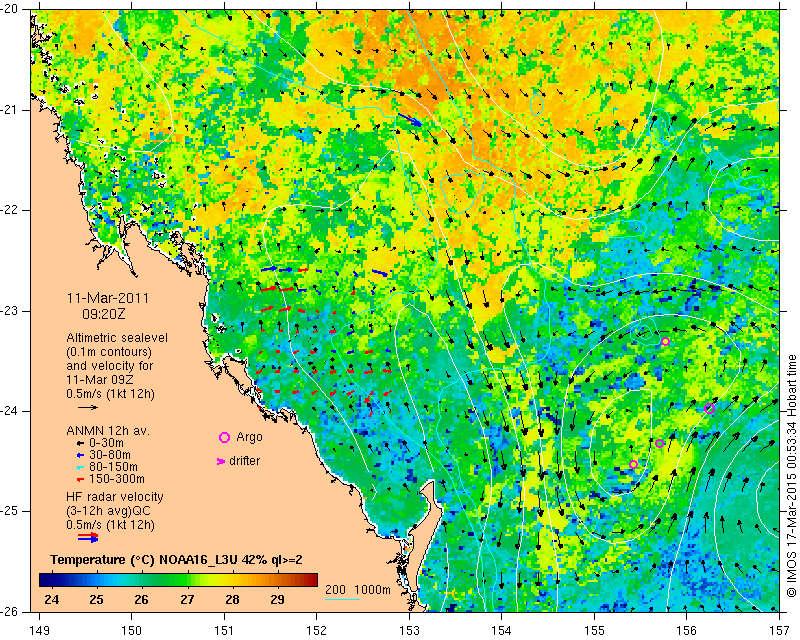Click the Argo marker near 23.3S 155.8E
This screenshot has height=640, width=800.
(665, 341)
